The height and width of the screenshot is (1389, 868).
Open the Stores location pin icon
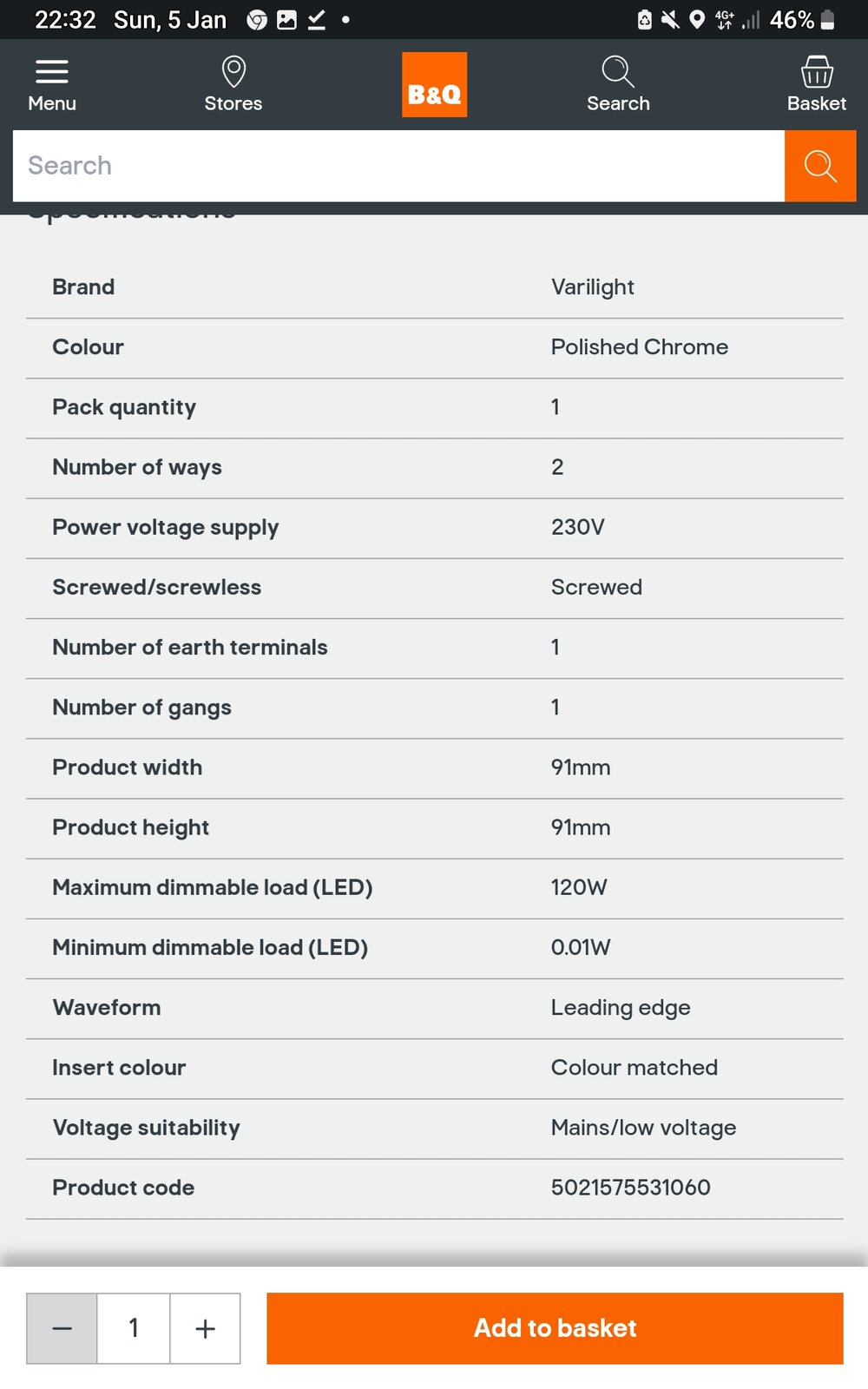[233, 71]
